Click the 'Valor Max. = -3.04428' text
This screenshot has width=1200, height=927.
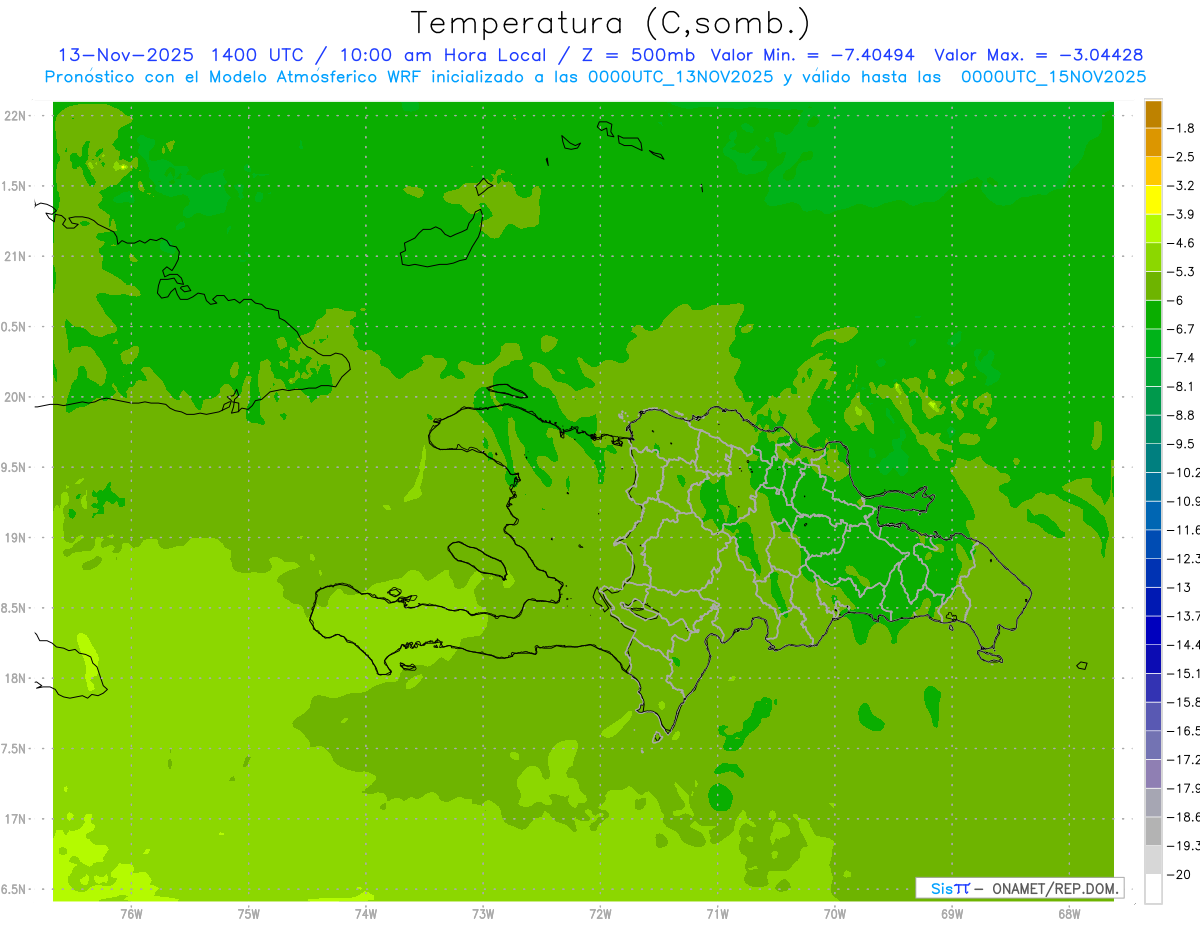tap(1039, 55)
